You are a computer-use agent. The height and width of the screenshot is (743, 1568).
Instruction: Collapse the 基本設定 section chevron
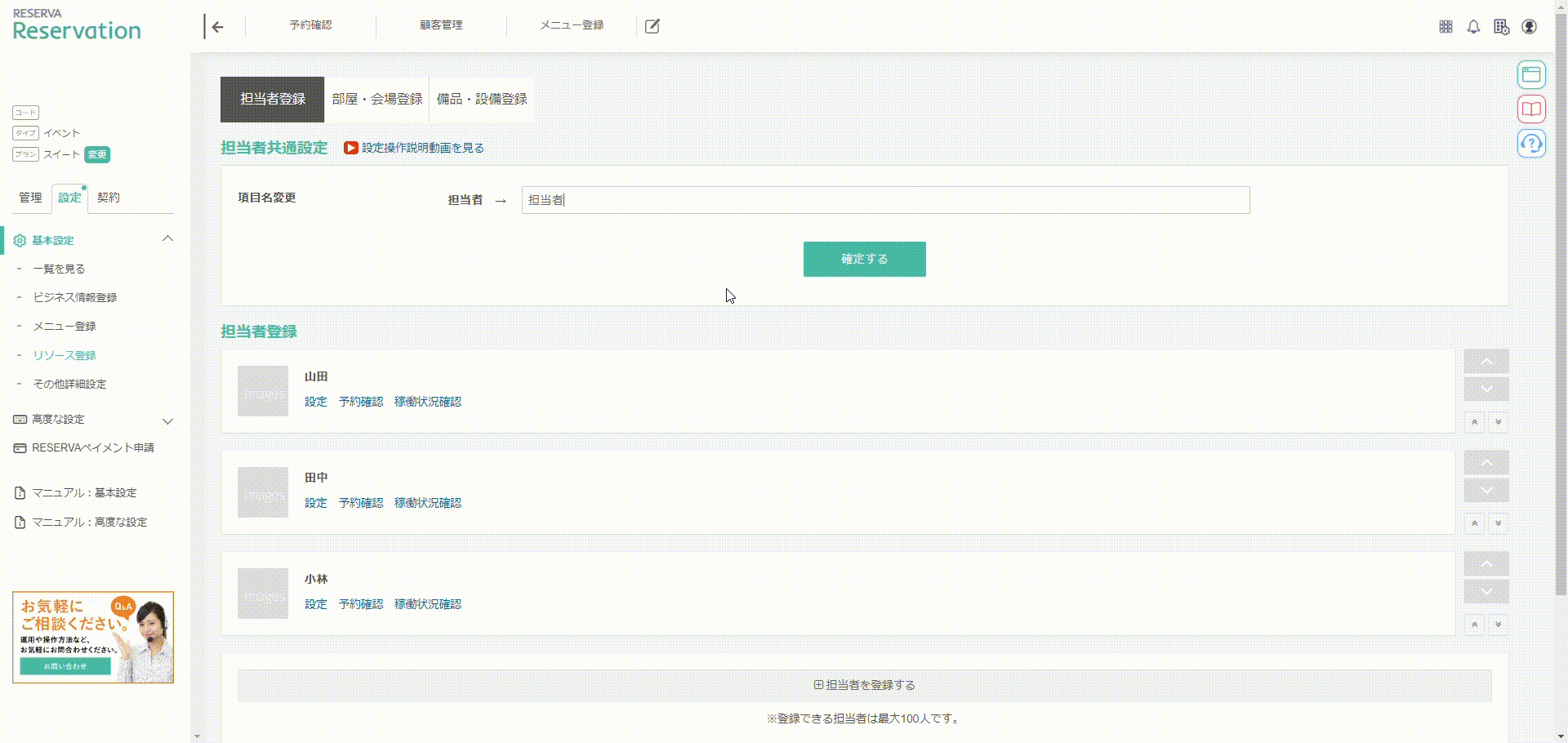(167, 238)
